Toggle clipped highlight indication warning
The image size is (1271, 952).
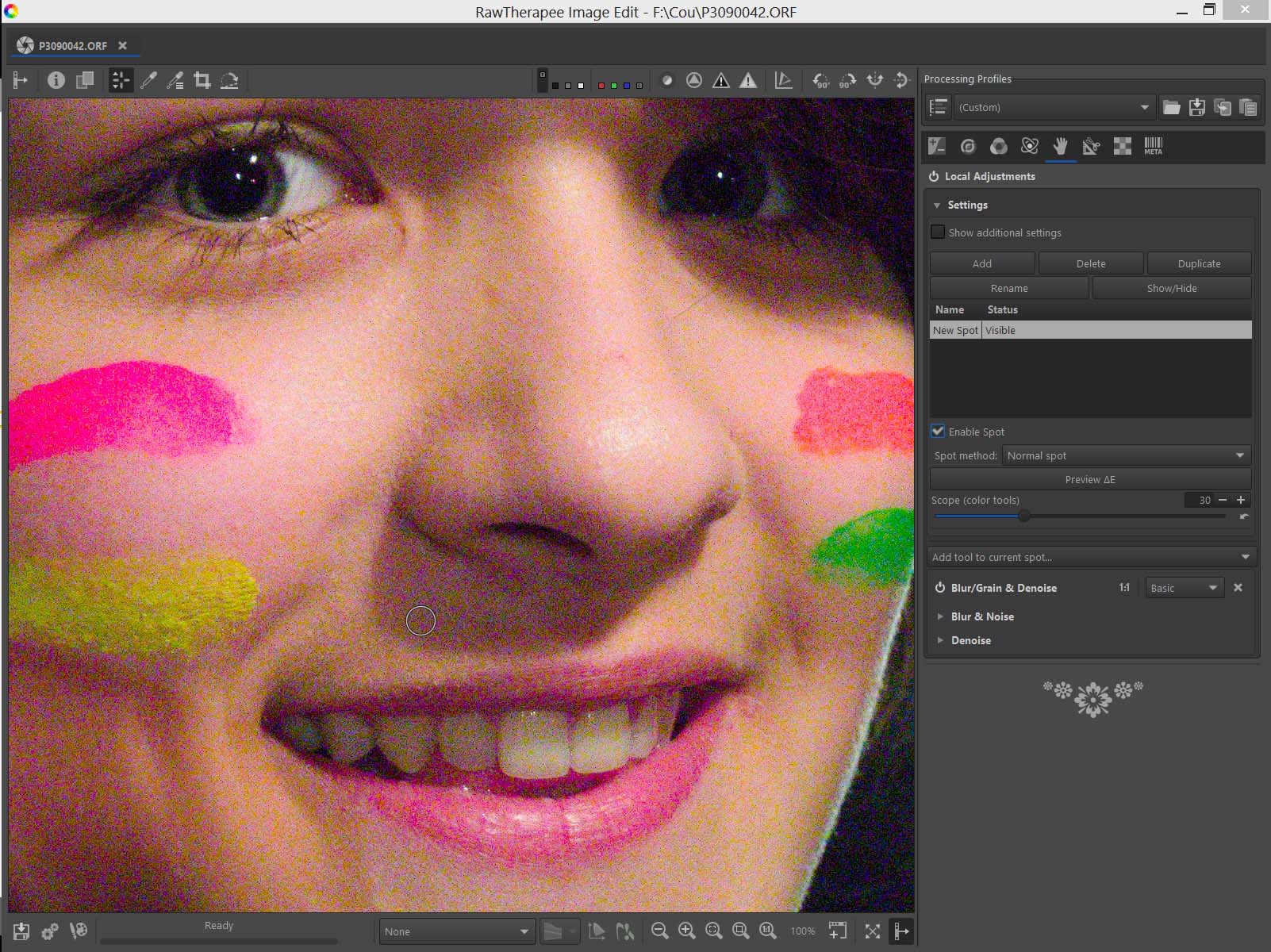pos(747,80)
